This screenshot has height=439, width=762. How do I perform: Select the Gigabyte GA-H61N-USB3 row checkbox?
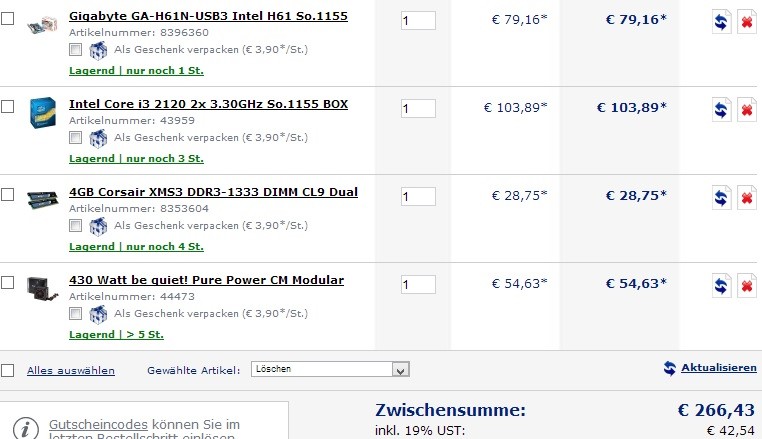[8, 18]
